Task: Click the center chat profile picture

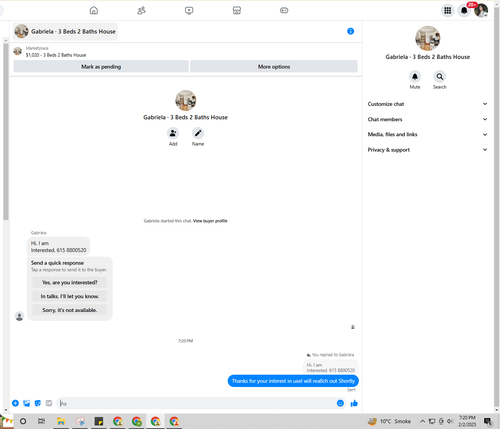Action: click(x=186, y=100)
